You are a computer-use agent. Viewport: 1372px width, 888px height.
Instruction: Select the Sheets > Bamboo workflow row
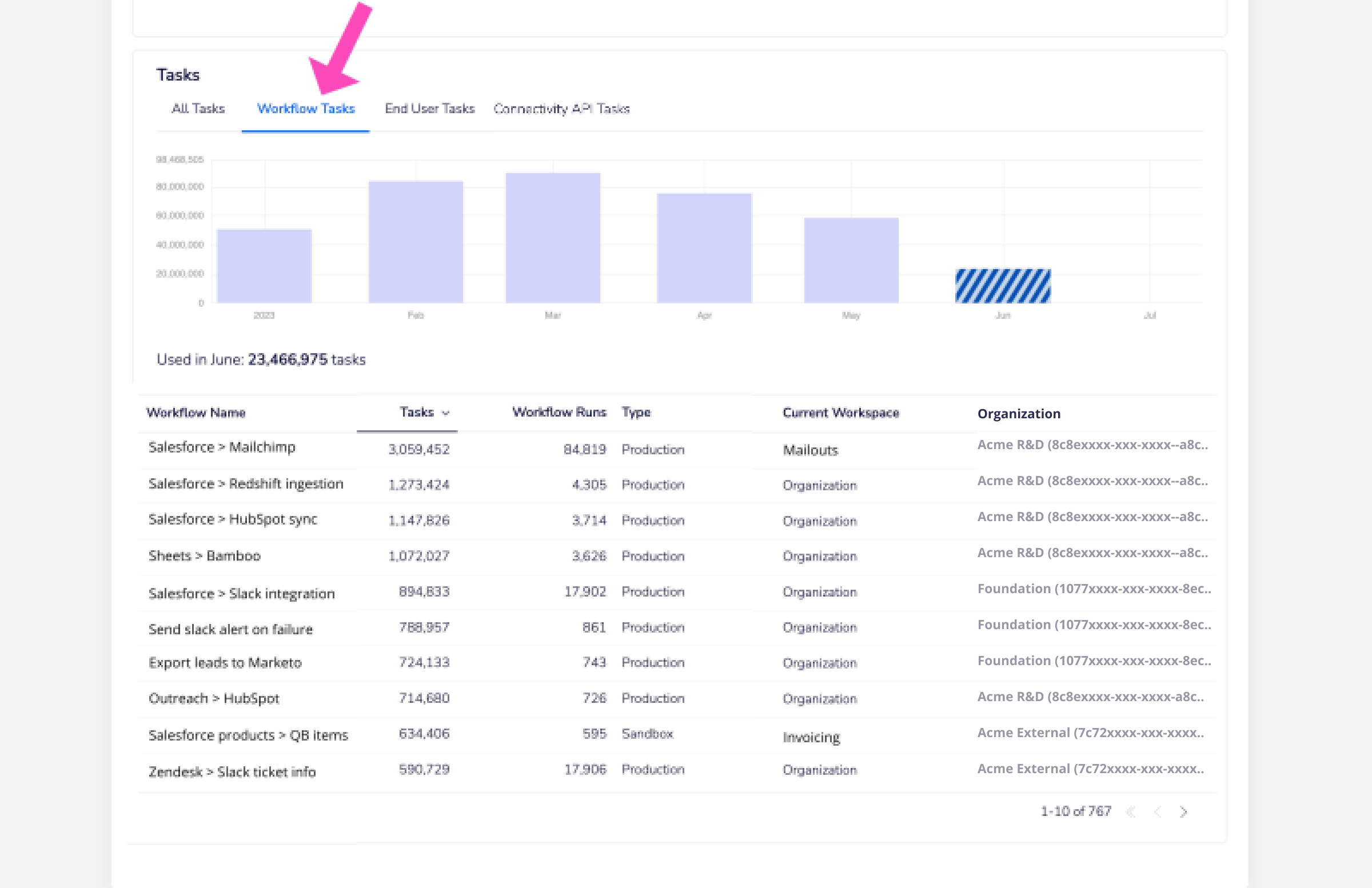[x=205, y=555]
